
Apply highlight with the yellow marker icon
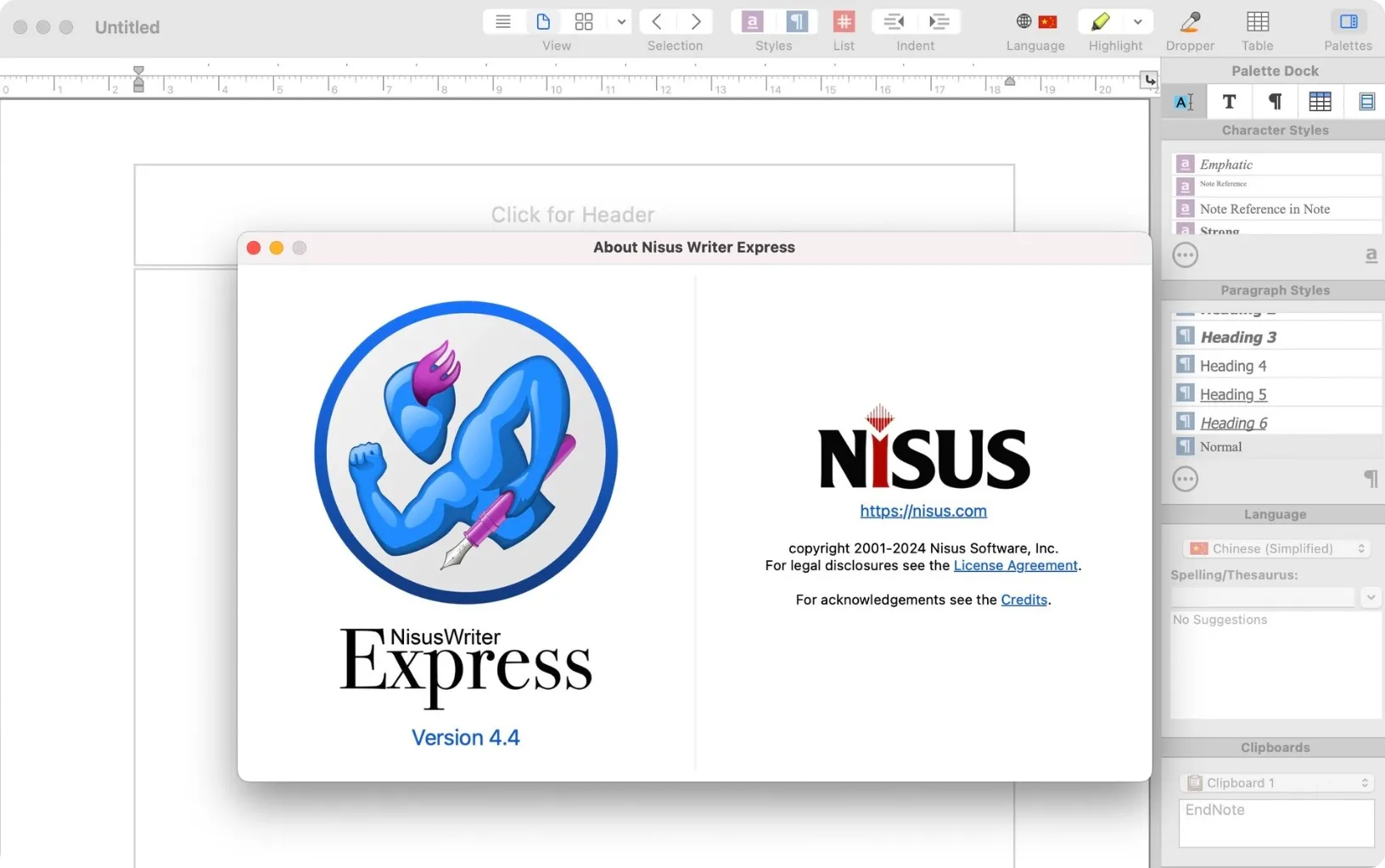tap(1101, 21)
